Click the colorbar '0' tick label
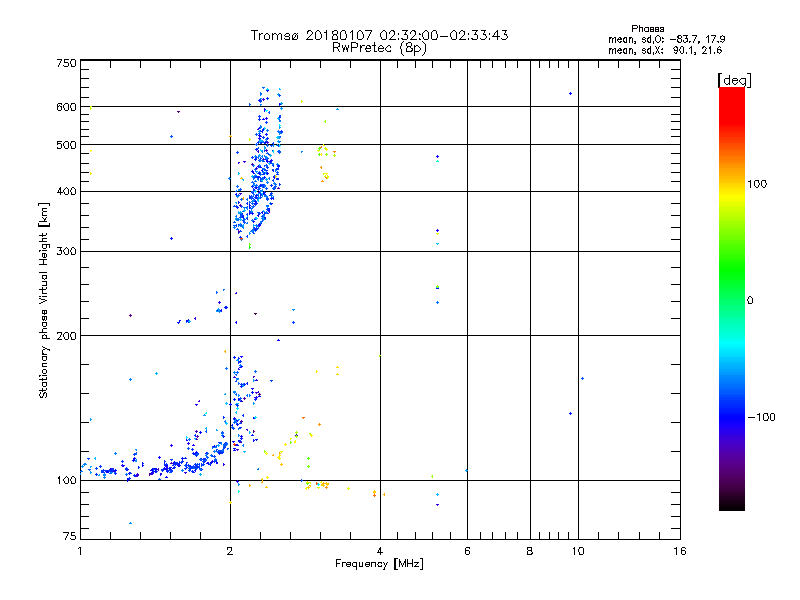This screenshot has width=800, height=600. click(x=750, y=301)
